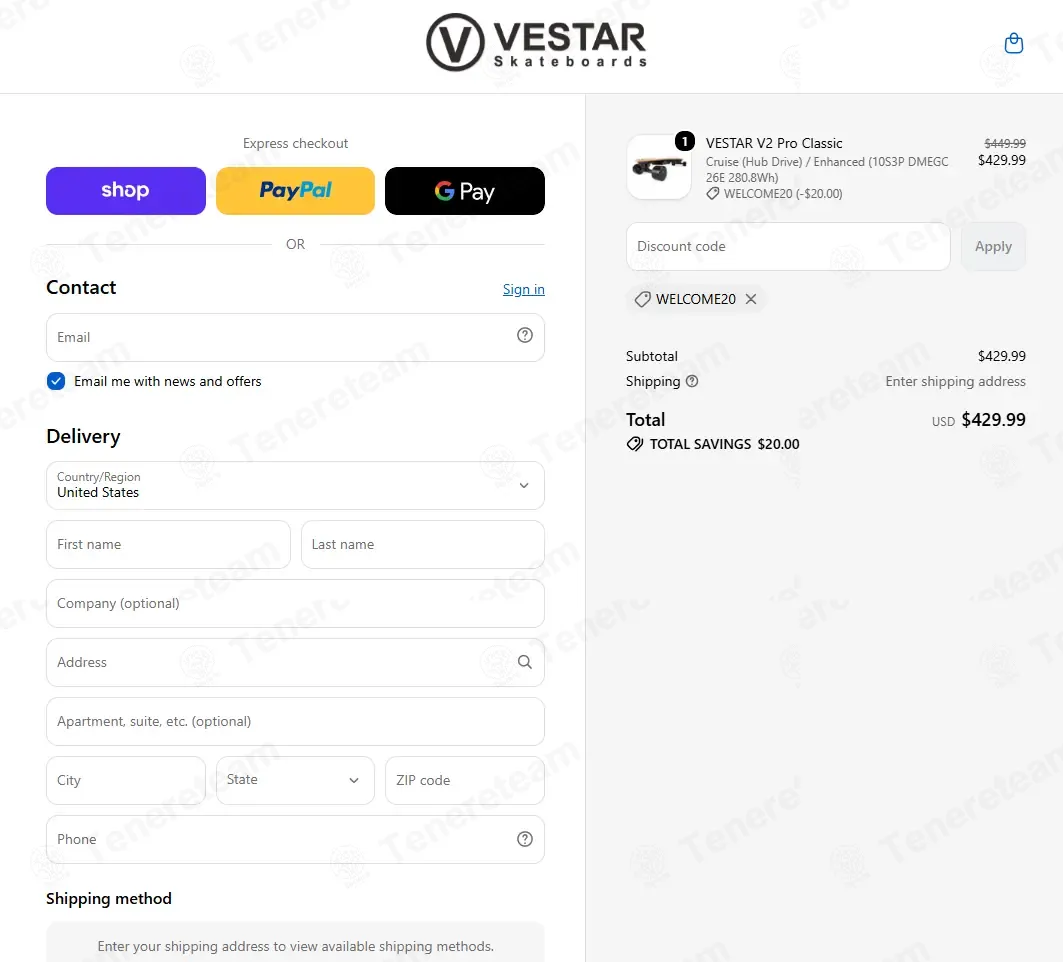Focus the Phone input field
Image resolution: width=1063 pixels, height=962 pixels.
[x=295, y=839]
